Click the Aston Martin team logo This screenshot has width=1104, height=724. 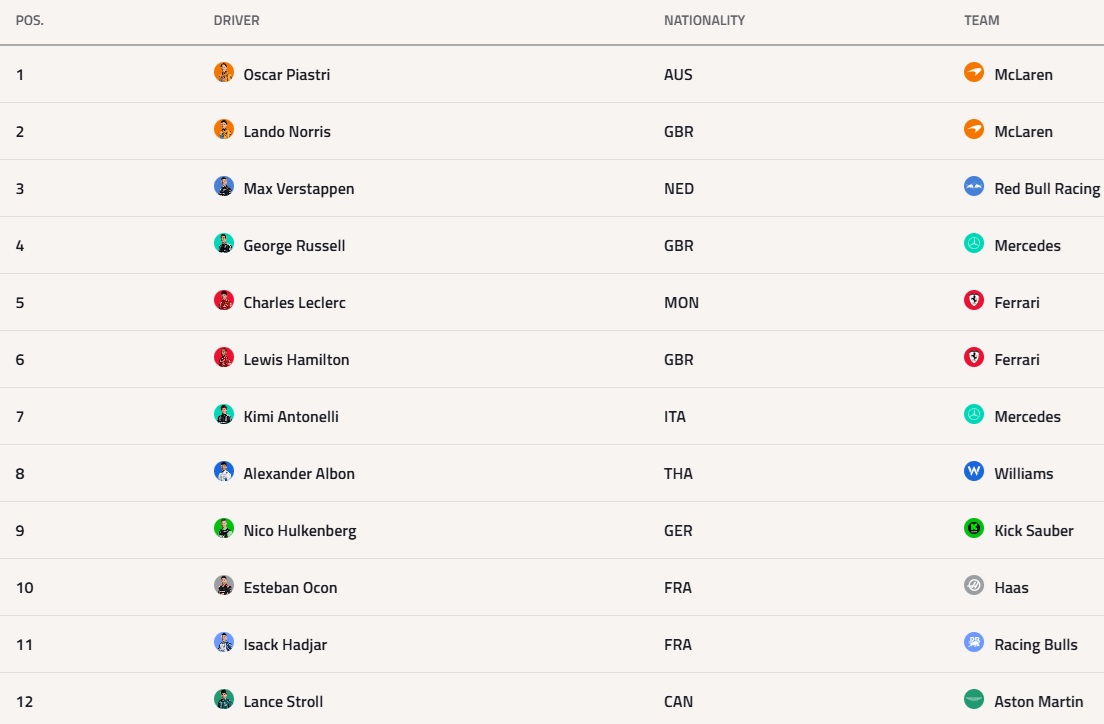974,700
